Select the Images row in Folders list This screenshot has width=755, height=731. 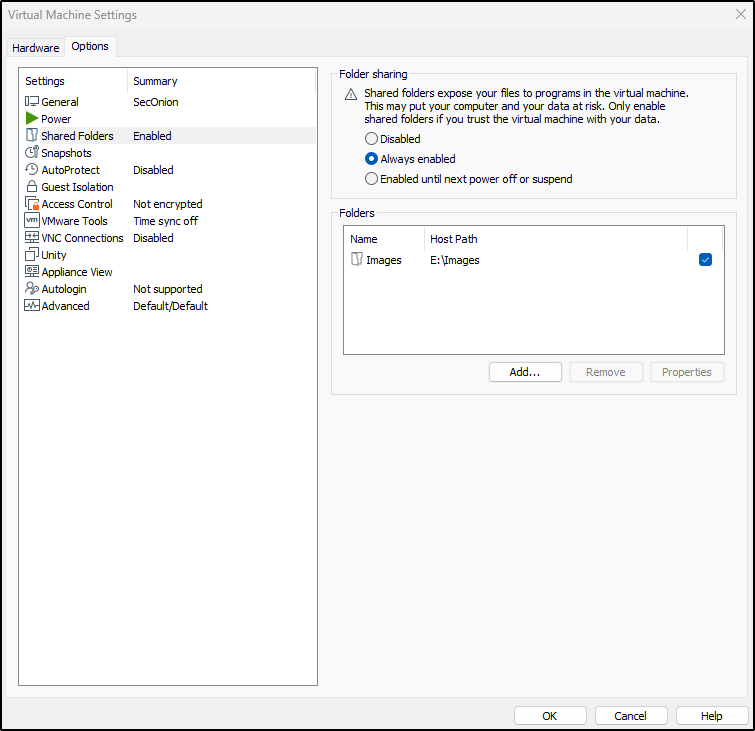pos(383,260)
